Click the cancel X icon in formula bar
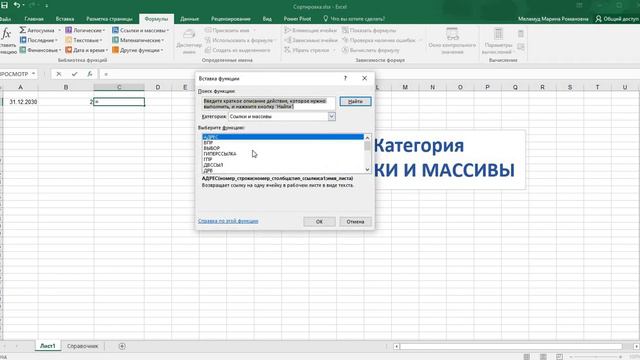 [59, 74]
